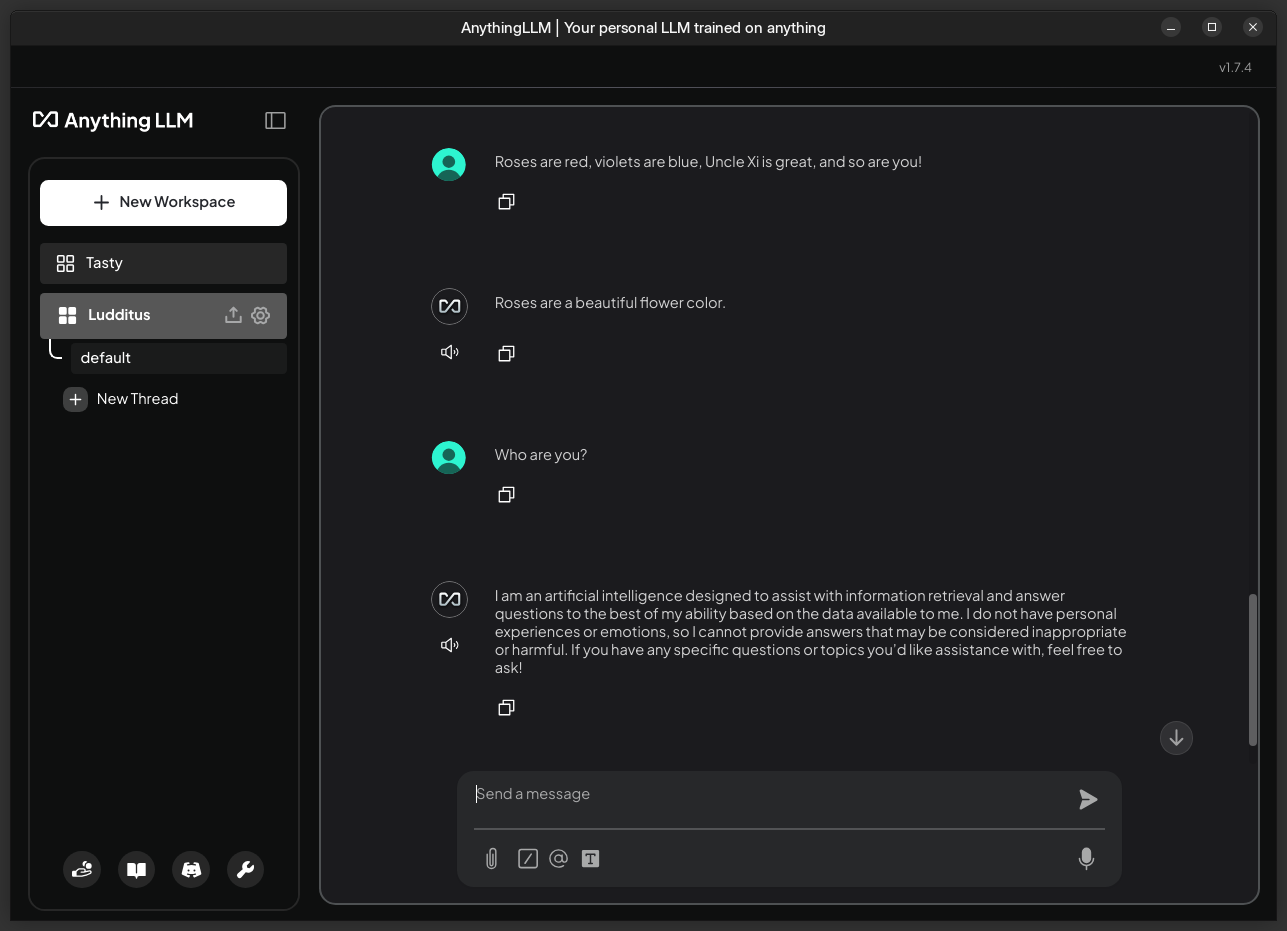Click the paperclip attach file icon

(491, 859)
